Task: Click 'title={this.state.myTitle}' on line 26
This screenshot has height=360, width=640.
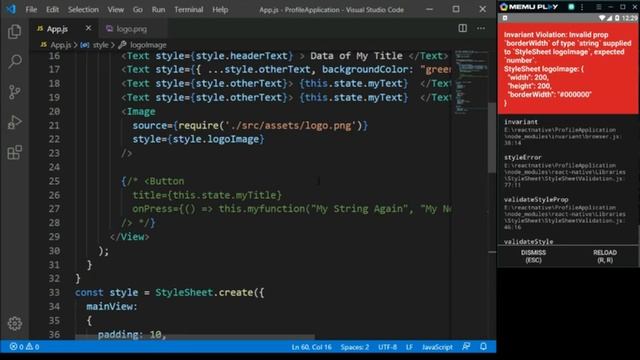Action: click(207, 195)
